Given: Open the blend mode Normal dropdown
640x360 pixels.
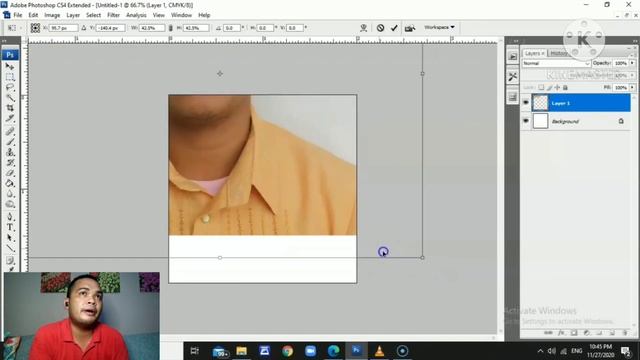Looking at the screenshot, I should 556,63.
